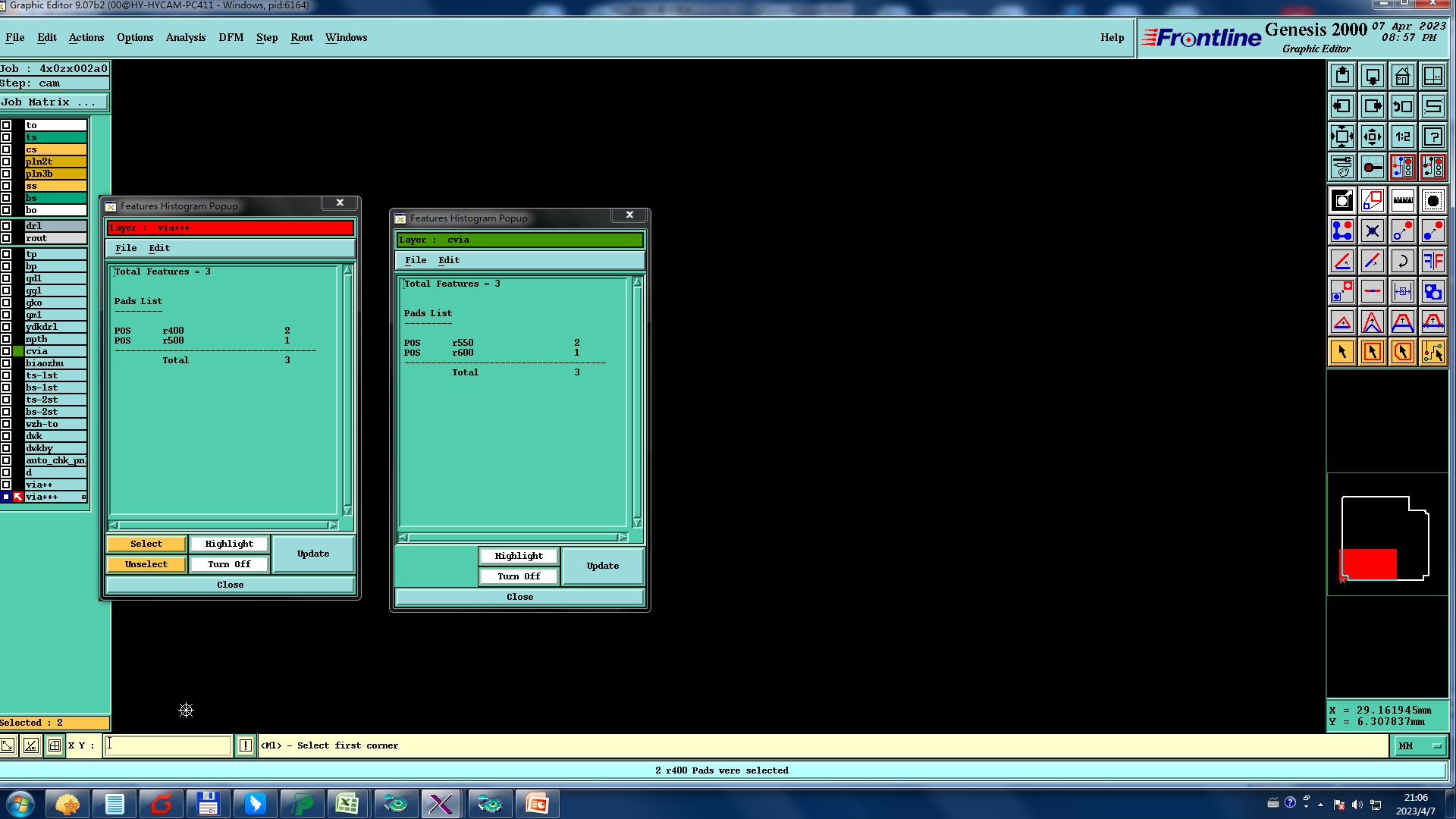The width and height of the screenshot is (1456, 819).
Task: Click the net selection arrow tool icon
Action: [1432, 352]
